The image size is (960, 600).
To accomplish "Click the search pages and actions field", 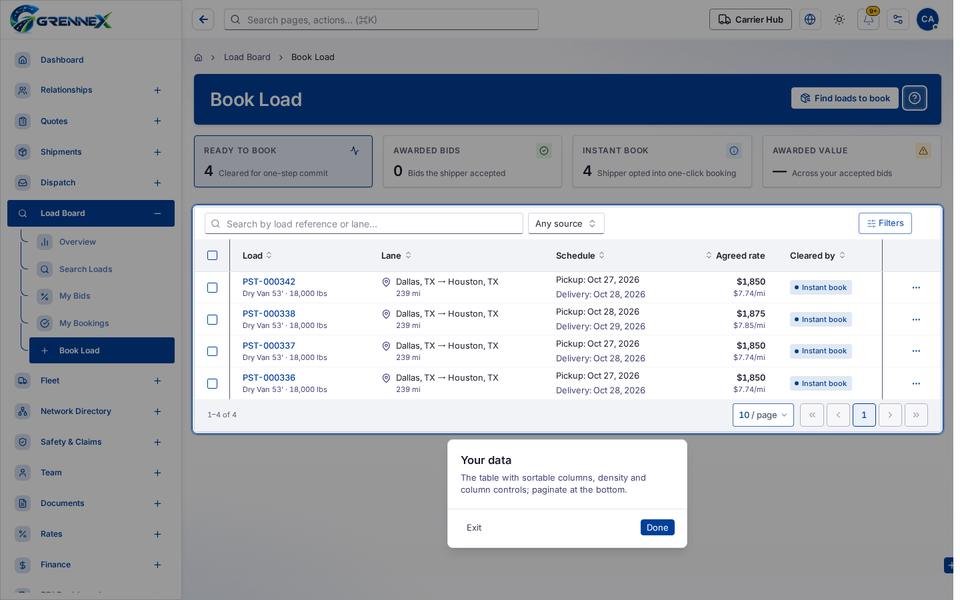I will [381, 20].
